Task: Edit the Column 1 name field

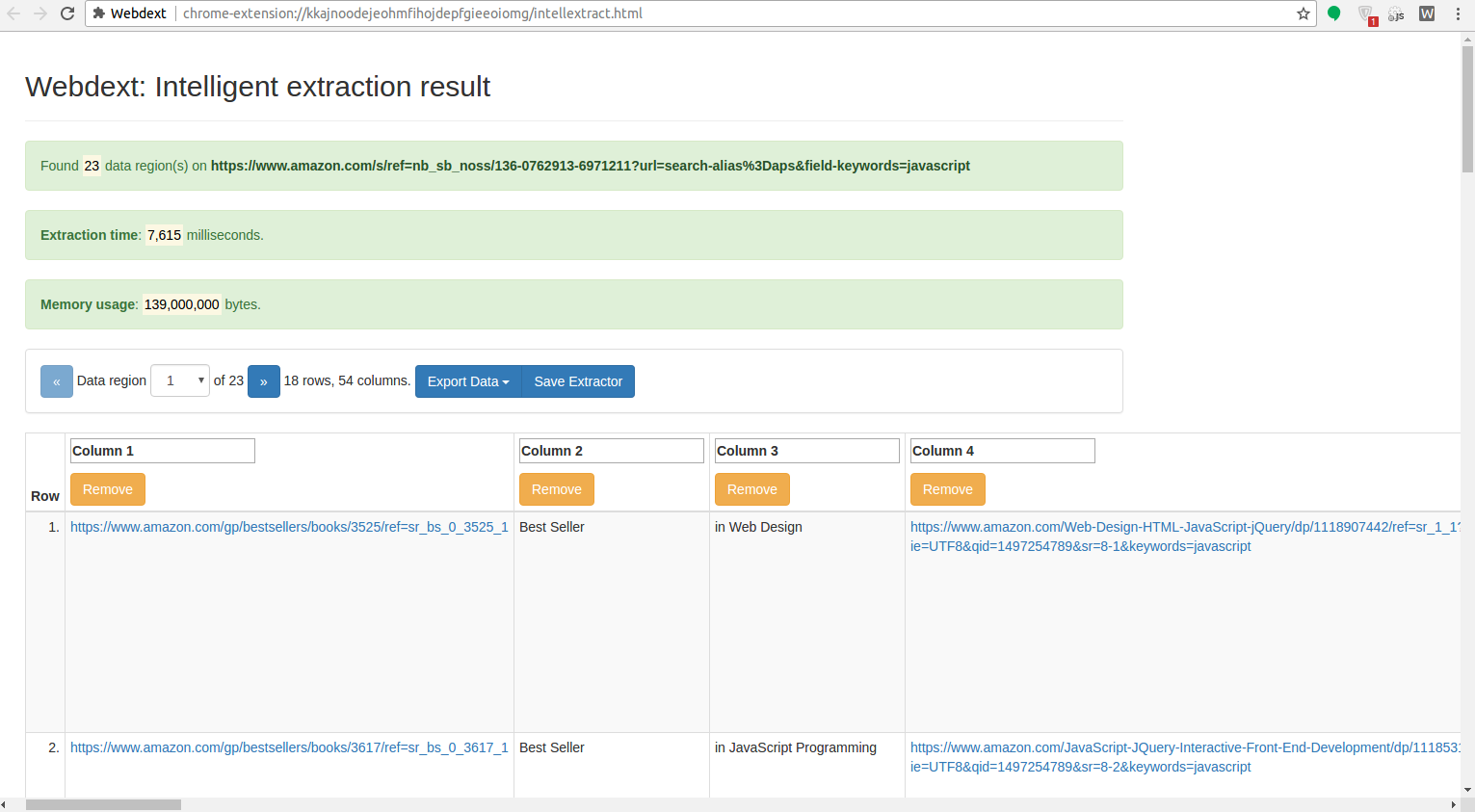Action: click(x=163, y=451)
